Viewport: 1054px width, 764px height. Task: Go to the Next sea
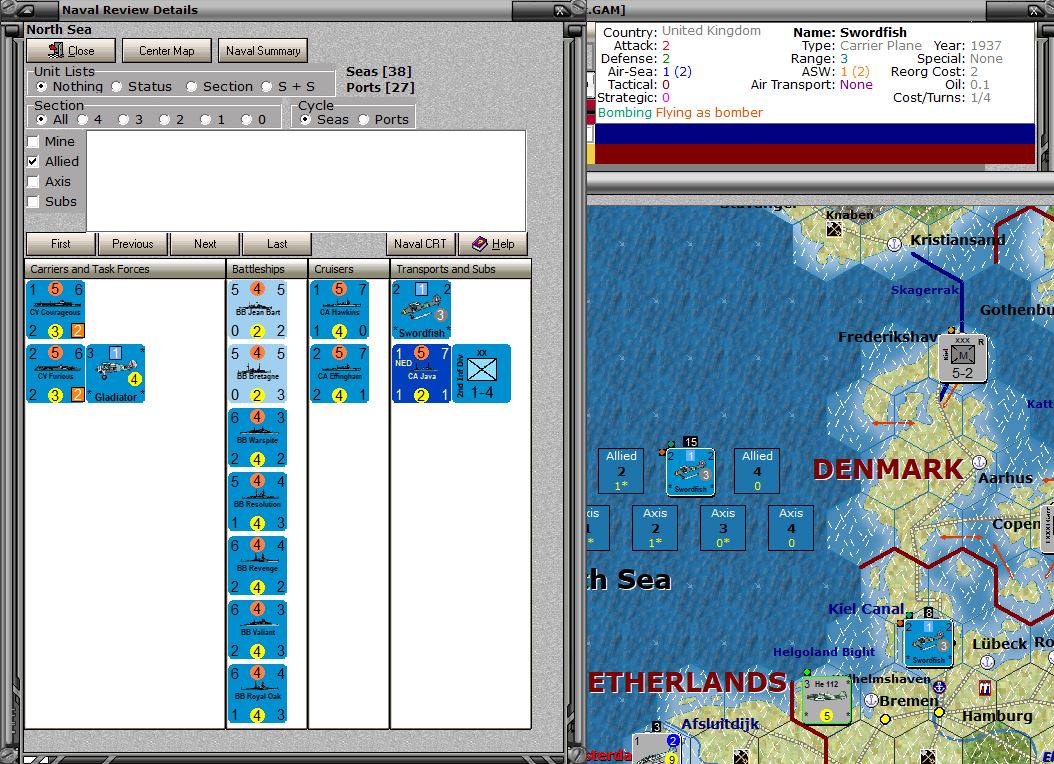pos(205,244)
